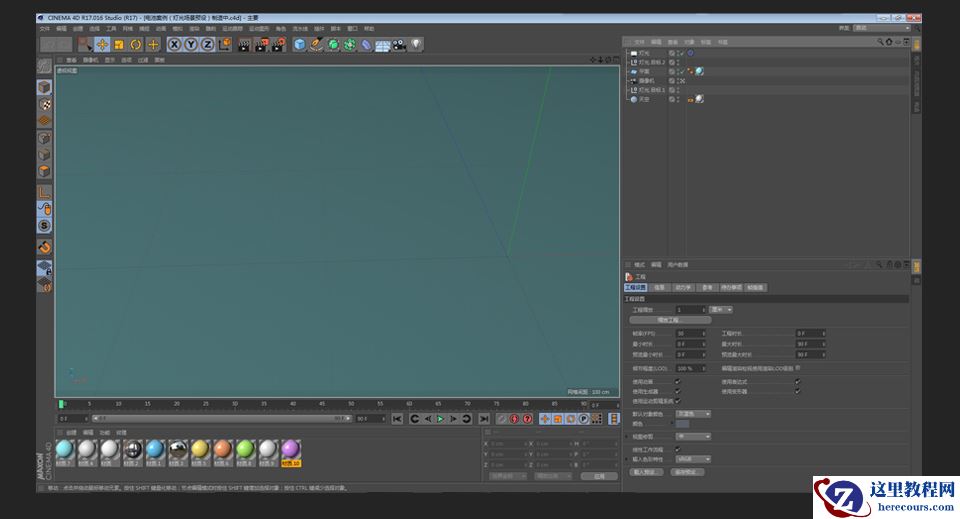The width and height of the screenshot is (960, 519).
Task: Click the Light bulb icon in toolbar
Action: (x=416, y=45)
